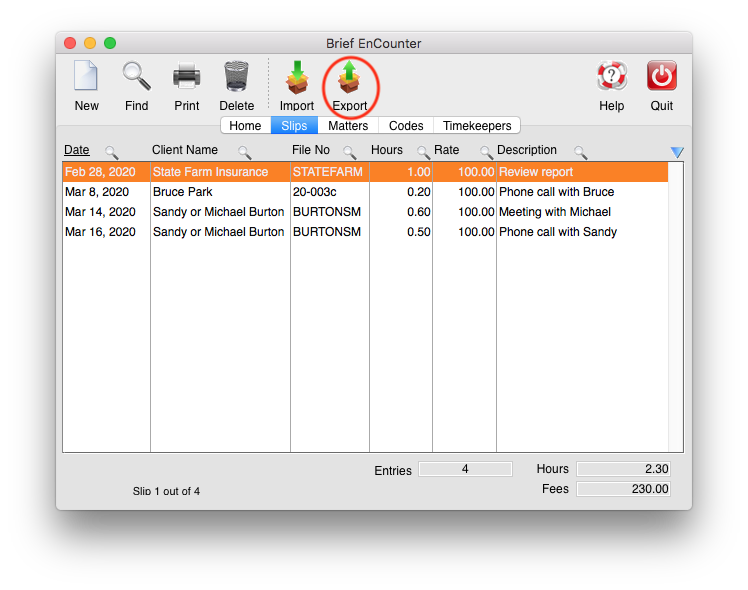Open Help with the lifebuoy icon
748x590 pixels.
click(612, 76)
